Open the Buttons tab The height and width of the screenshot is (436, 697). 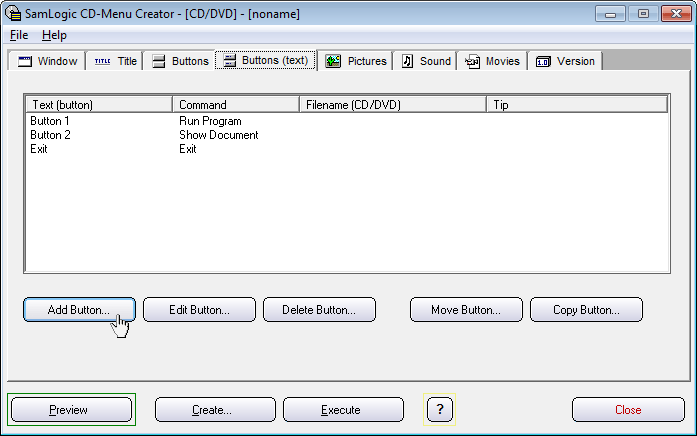pyautogui.click(x=180, y=61)
